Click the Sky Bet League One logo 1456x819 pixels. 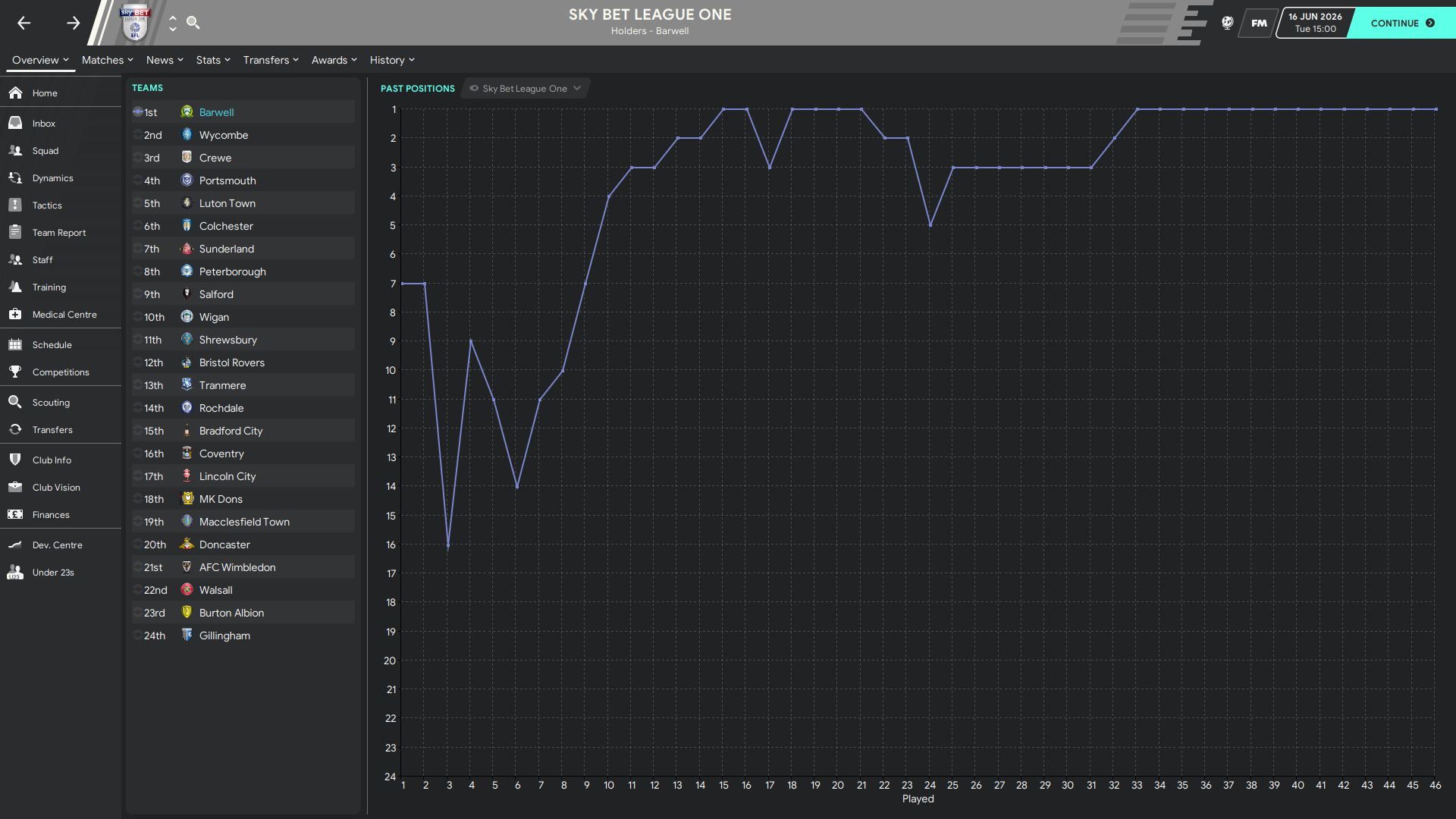[x=135, y=23]
